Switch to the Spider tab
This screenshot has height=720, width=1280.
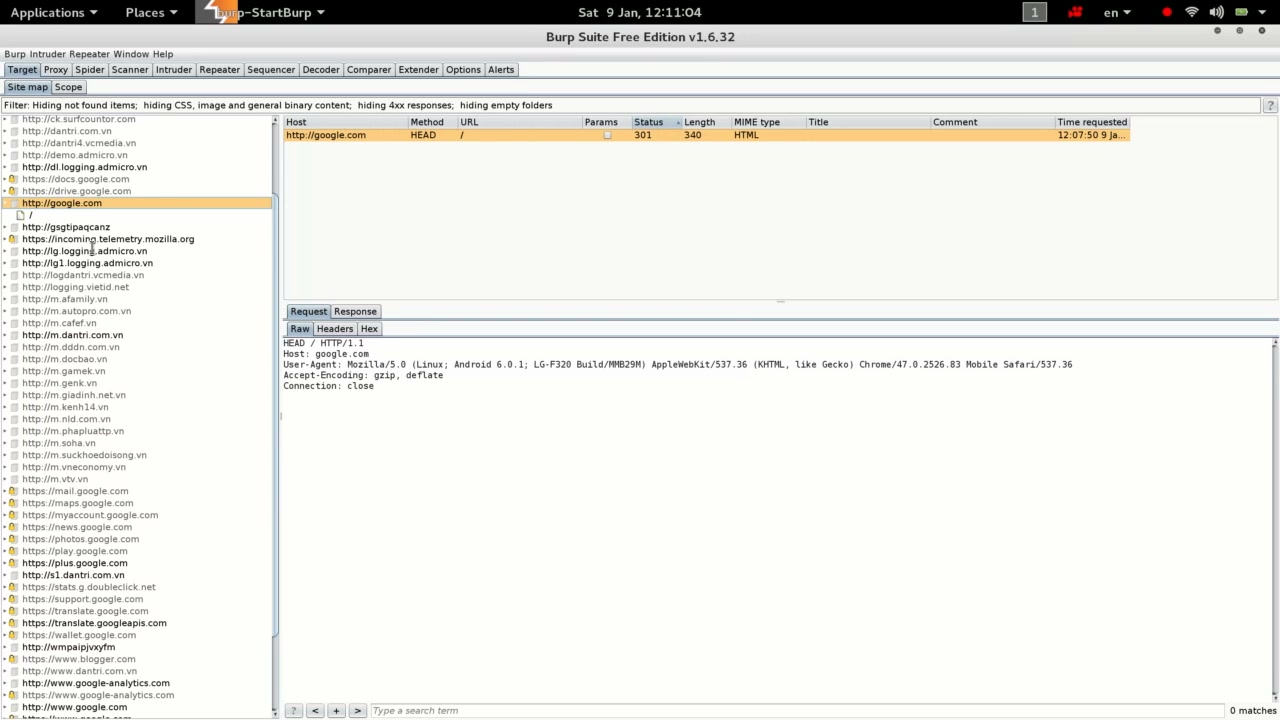[x=89, y=70]
